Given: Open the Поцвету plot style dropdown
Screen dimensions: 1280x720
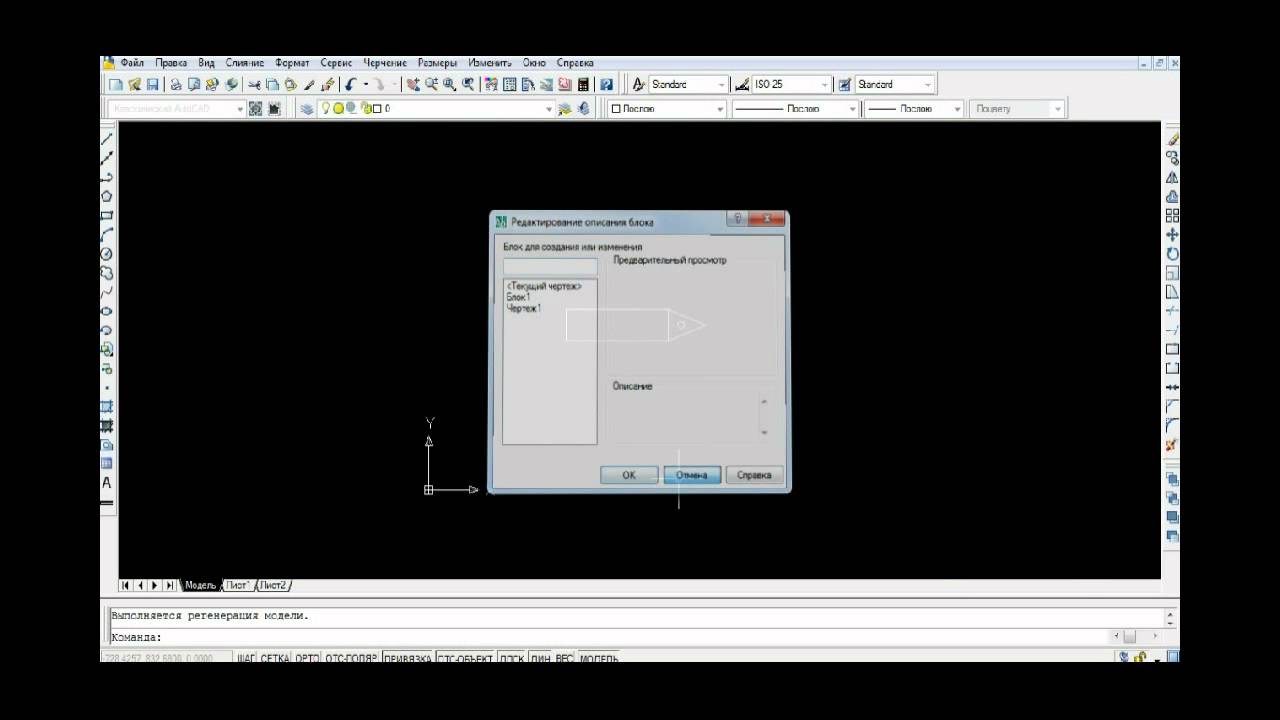Looking at the screenshot, I should coord(1058,109).
